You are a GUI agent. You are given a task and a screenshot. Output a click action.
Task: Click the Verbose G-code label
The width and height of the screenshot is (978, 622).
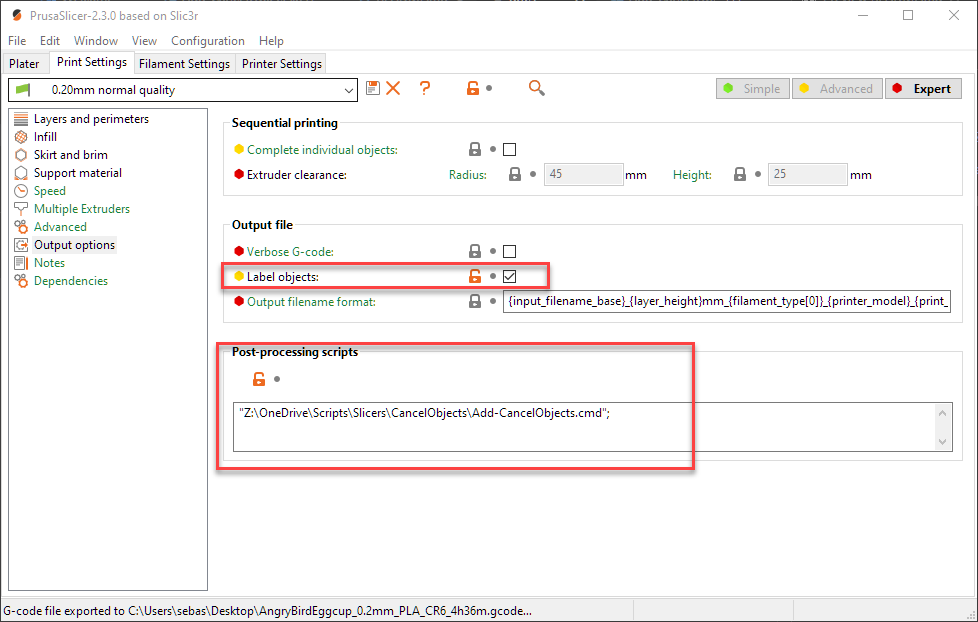coord(290,252)
